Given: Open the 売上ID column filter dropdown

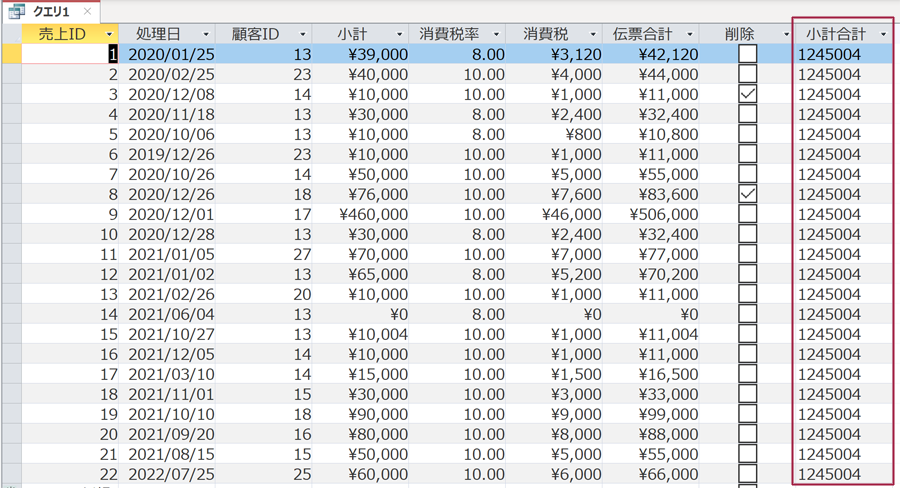Looking at the screenshot, I should [x=109, y=35].
